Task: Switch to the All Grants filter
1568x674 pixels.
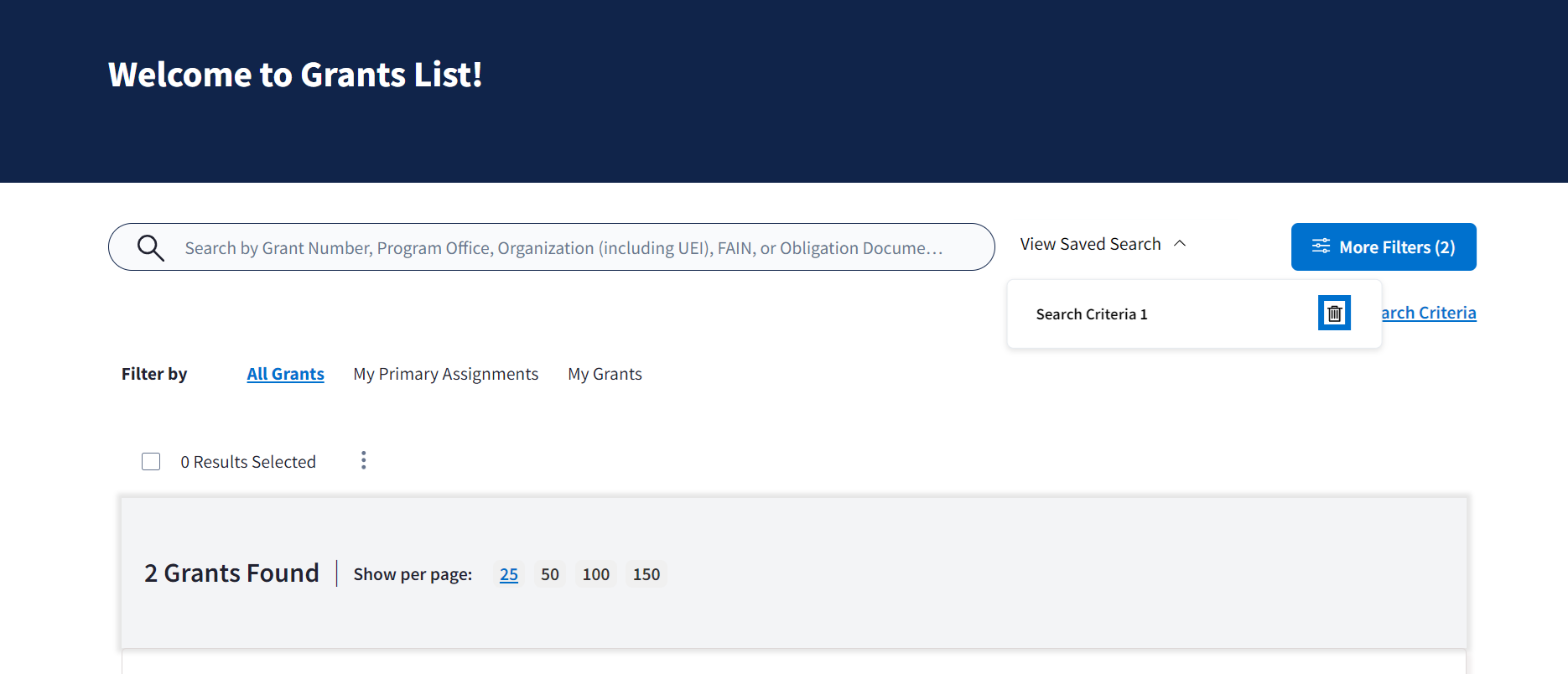Action: 285,374
